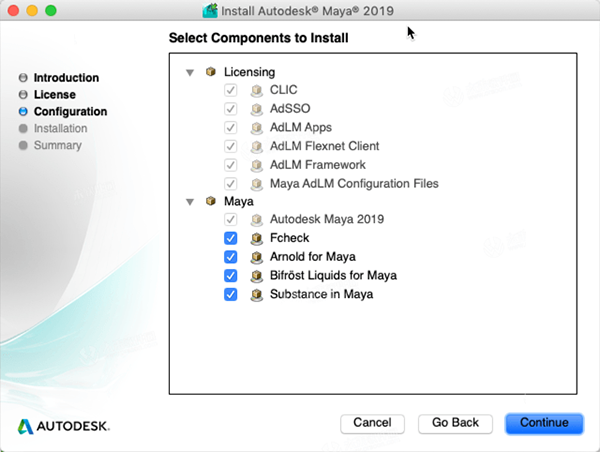Click Bifröst Liquids for Maya package icon

coord(257,276)
